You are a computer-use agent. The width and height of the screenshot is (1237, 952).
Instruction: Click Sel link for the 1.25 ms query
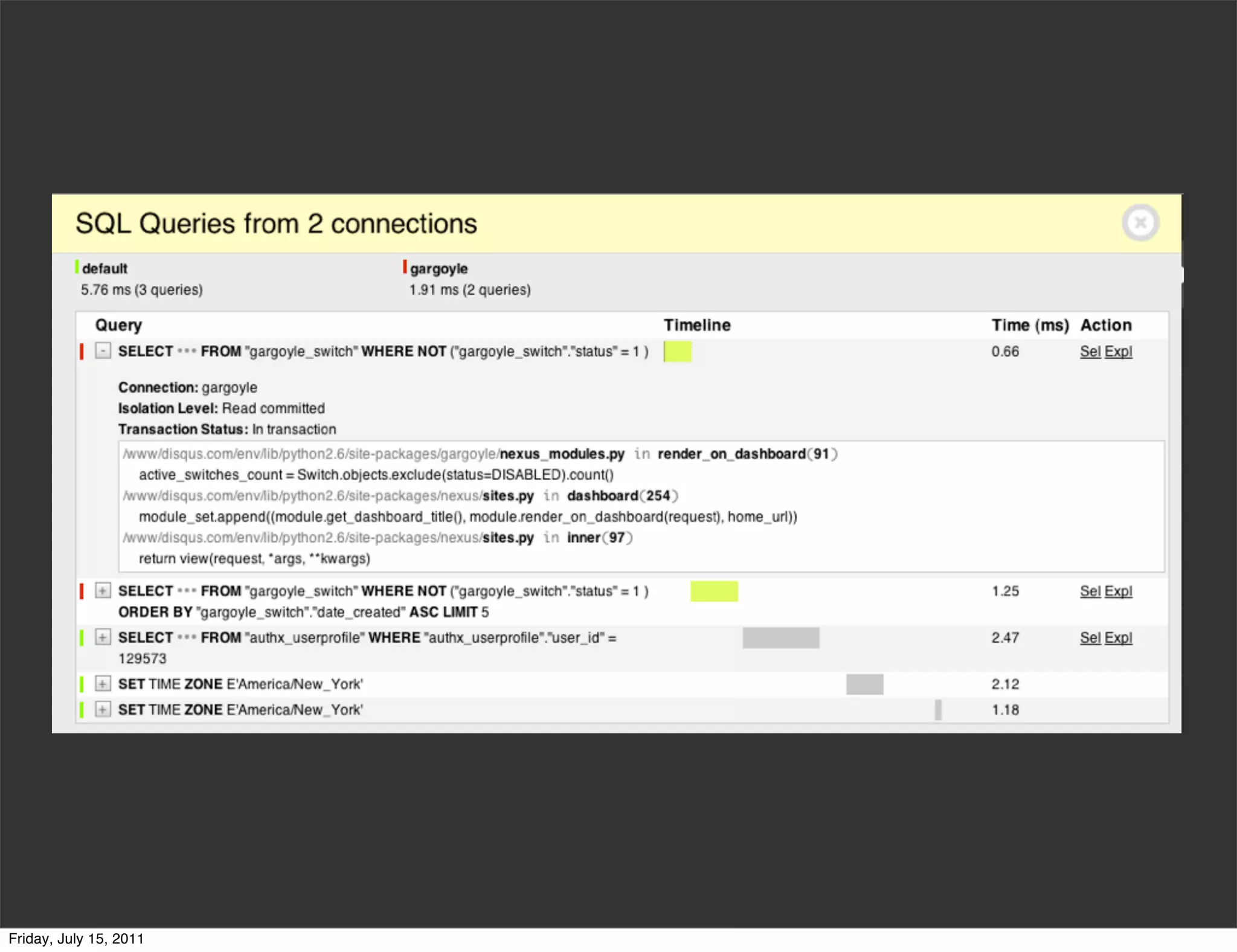pos(1090,591)
